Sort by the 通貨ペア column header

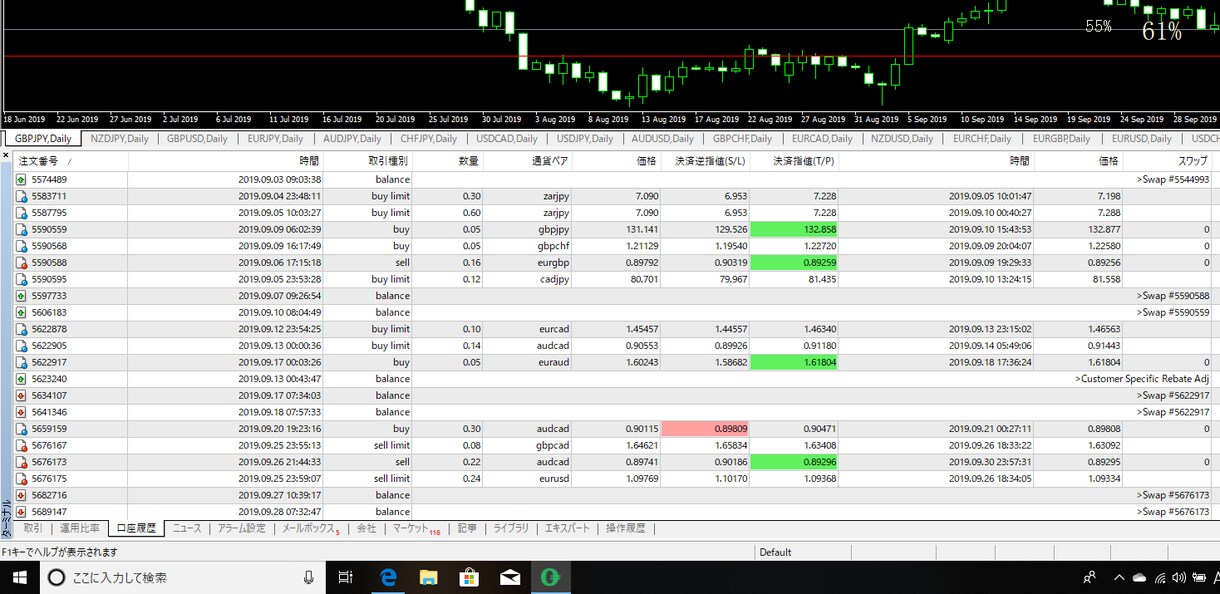528,160
